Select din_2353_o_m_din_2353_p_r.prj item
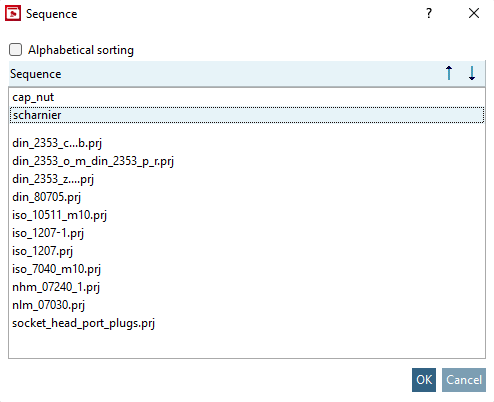Screen dimensions: 494x402 [247, 161]
